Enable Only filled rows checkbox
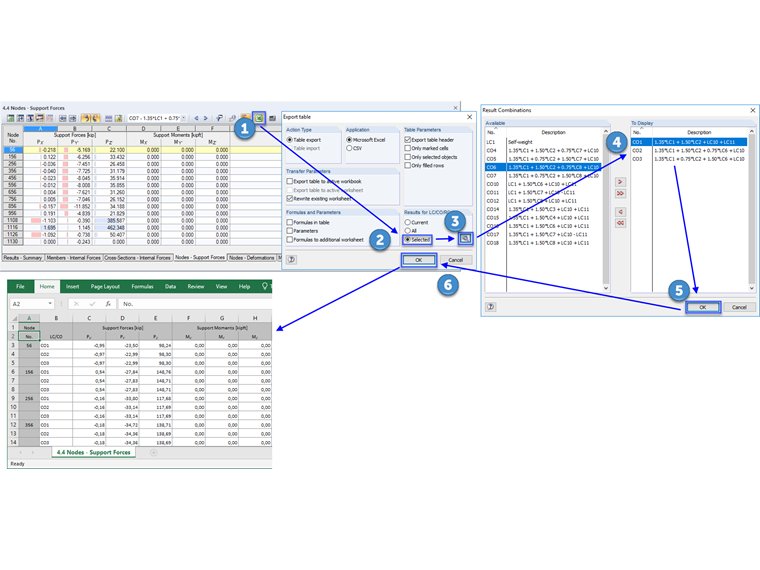This screenshot has height=570, width=760. click(x=408, y=165)
